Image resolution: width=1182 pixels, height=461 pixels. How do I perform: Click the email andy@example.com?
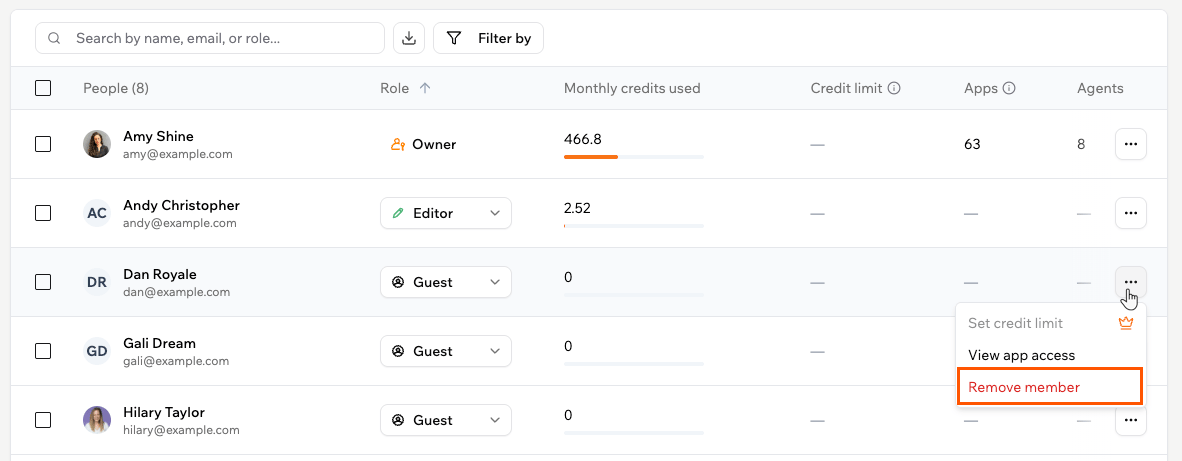[179, 223]
